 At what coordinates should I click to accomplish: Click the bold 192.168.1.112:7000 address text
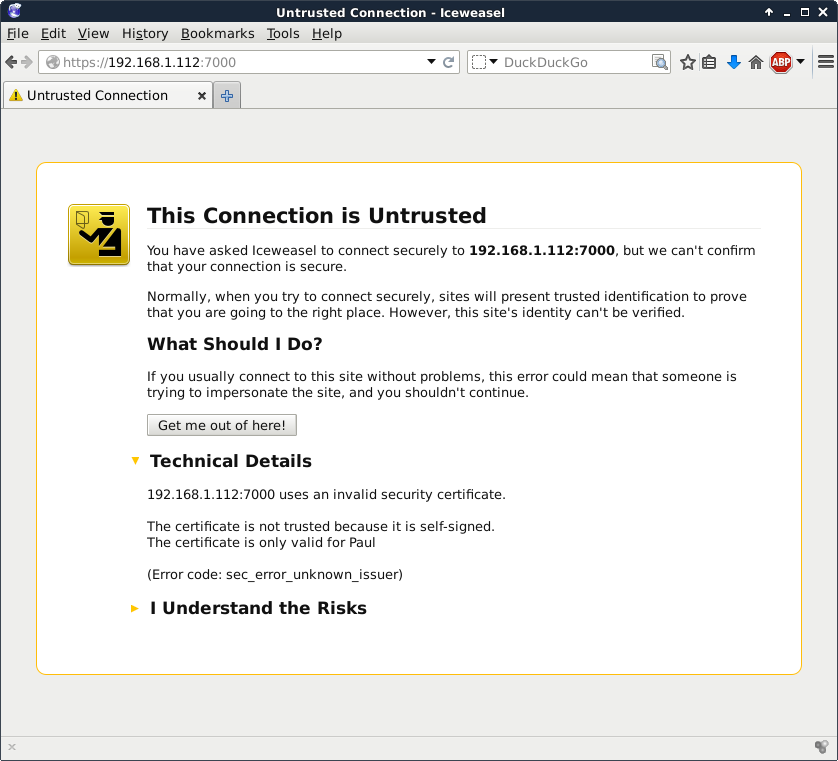[541, 250]
